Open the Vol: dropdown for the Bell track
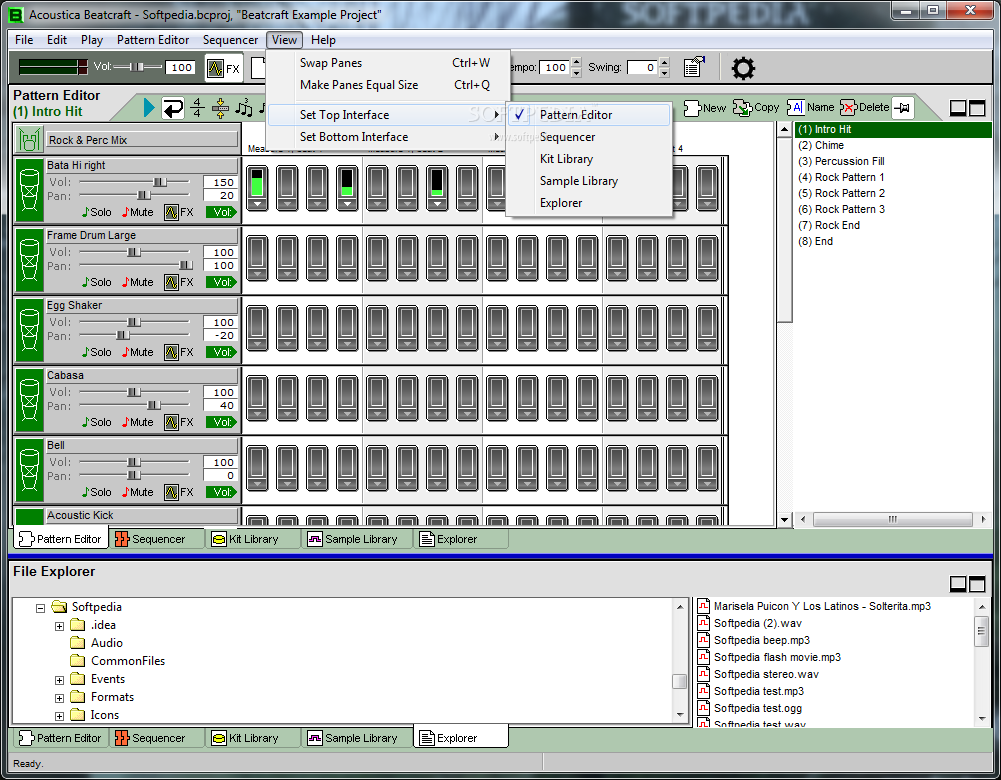Screen dimensions: 1001x780 pos(221,493)
